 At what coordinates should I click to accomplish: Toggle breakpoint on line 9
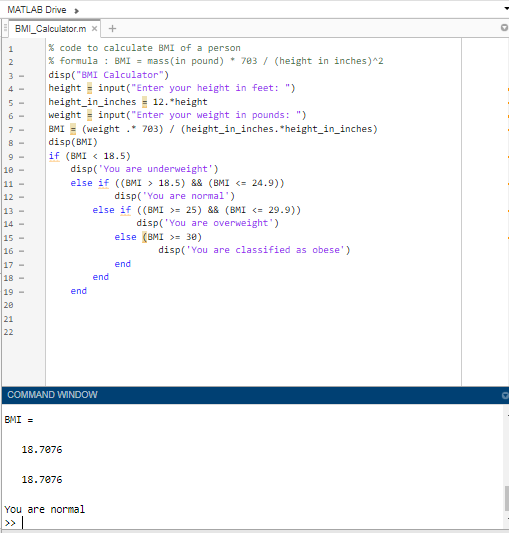point(21,157)
